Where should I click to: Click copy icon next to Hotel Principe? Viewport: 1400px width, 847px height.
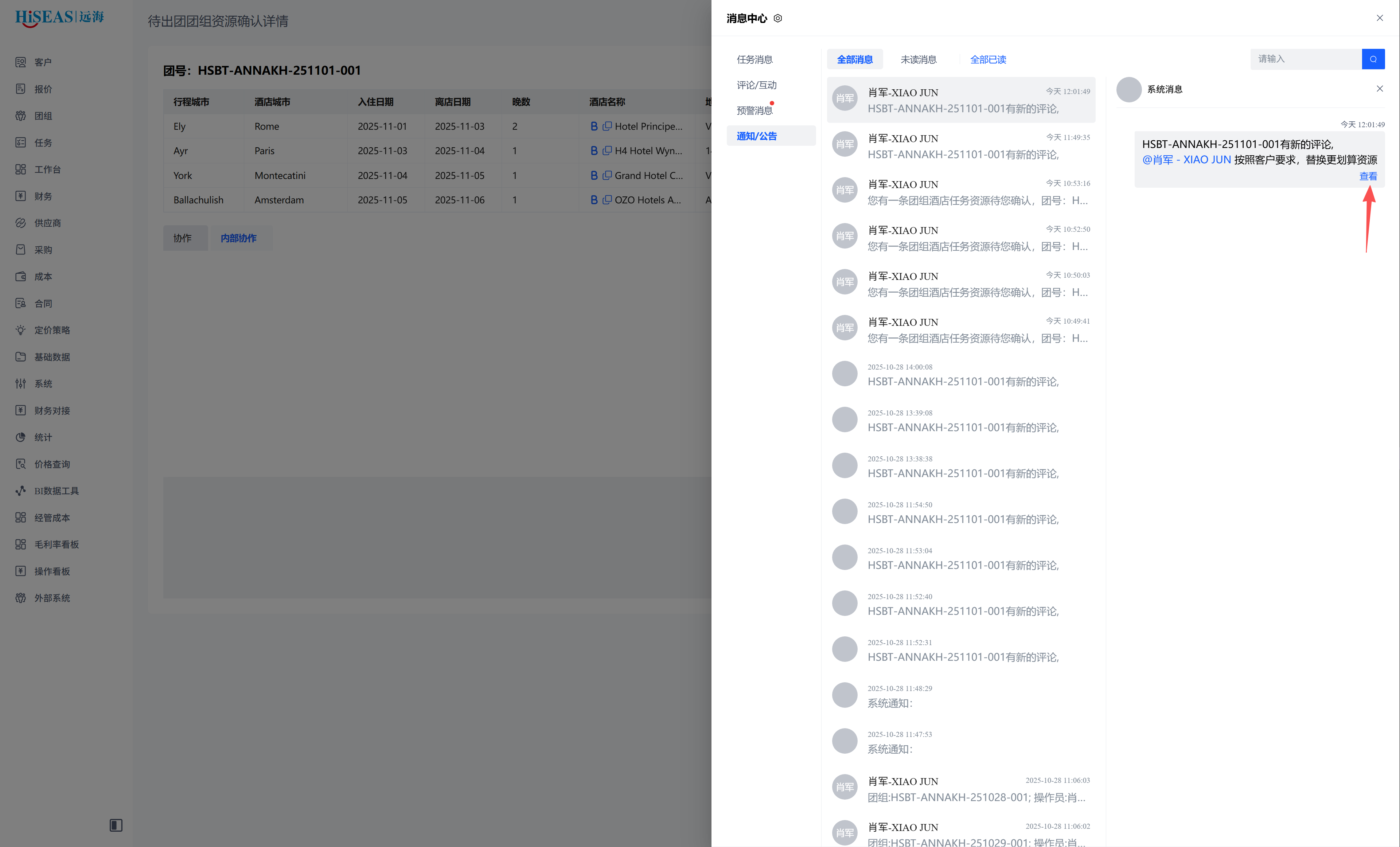(607, 126)
